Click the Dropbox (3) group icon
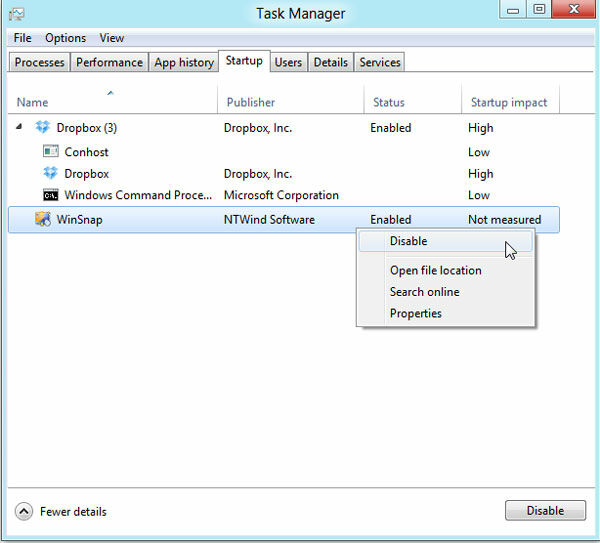Image resolution: width=600 pixels, height=543 pixels. (x=42, y=127)
